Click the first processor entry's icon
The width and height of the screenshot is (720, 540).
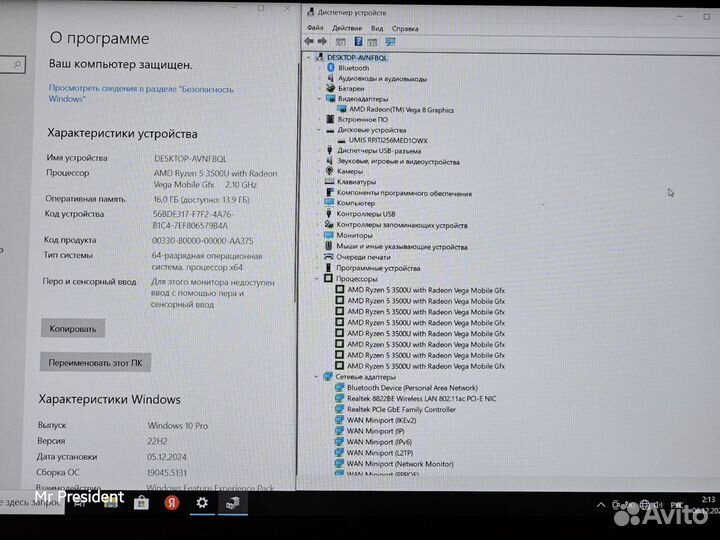(x=340, y=290)
